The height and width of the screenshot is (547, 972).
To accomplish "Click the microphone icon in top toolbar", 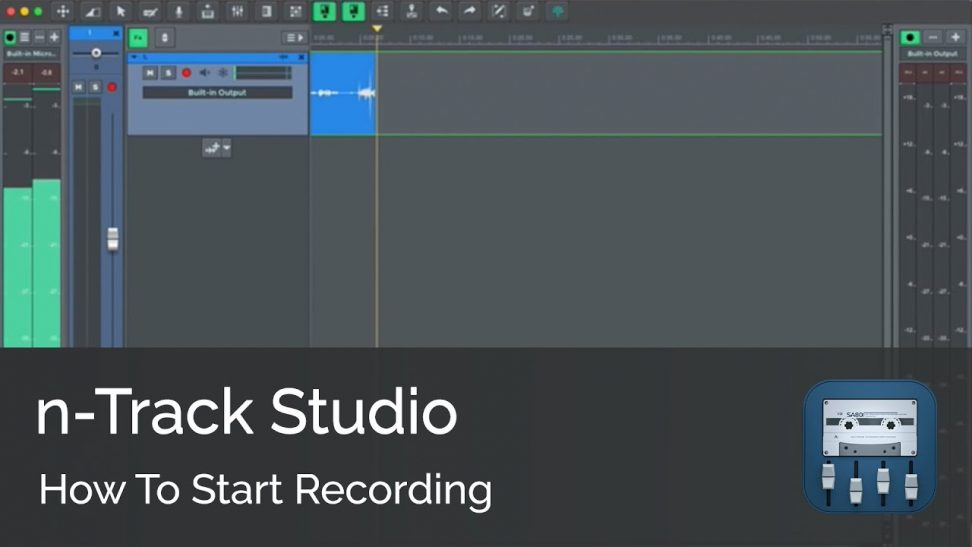I will click(179, 11).
